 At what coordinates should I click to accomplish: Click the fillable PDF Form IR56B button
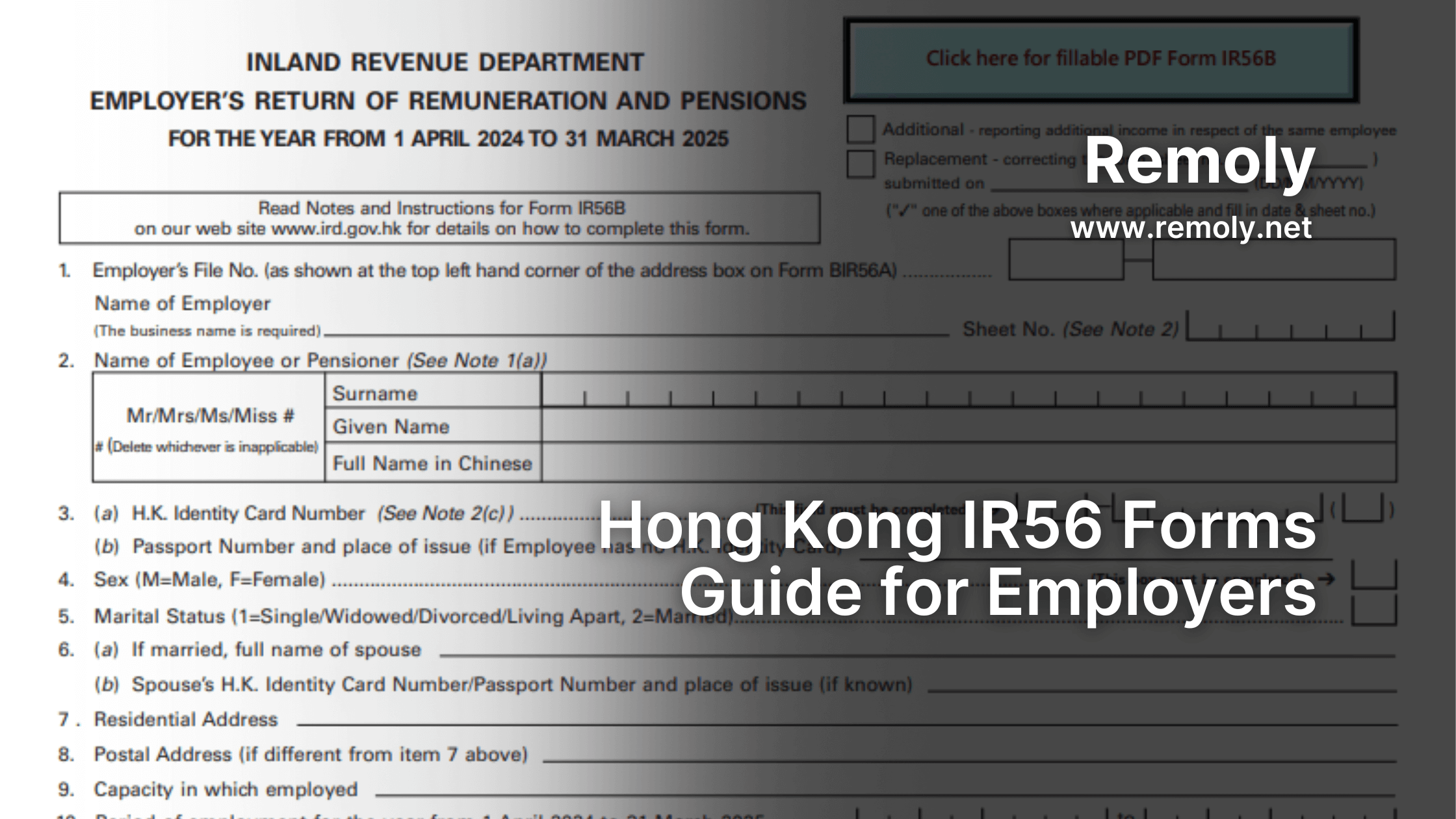(x=1100, y=59)
